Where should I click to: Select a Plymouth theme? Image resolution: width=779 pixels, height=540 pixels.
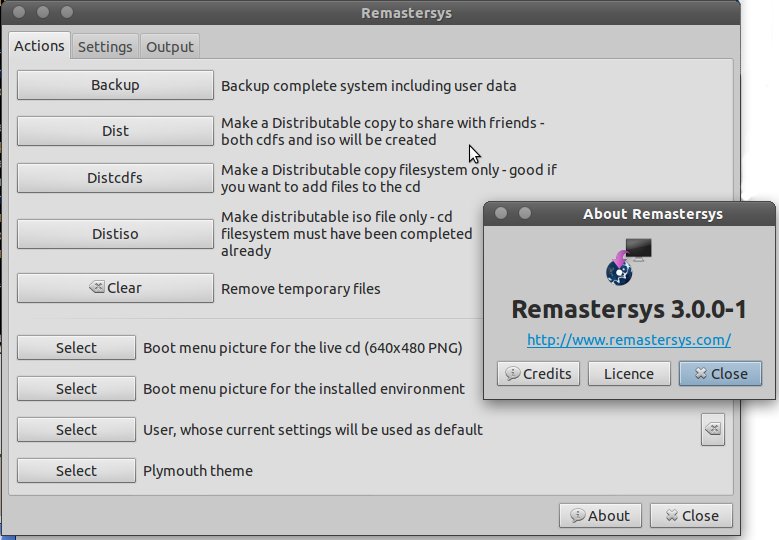tap(76, 471)
